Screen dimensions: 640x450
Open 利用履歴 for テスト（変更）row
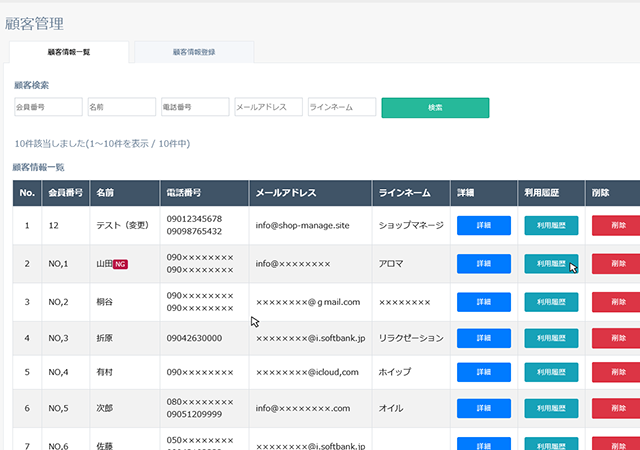click(x=551, y=225)
